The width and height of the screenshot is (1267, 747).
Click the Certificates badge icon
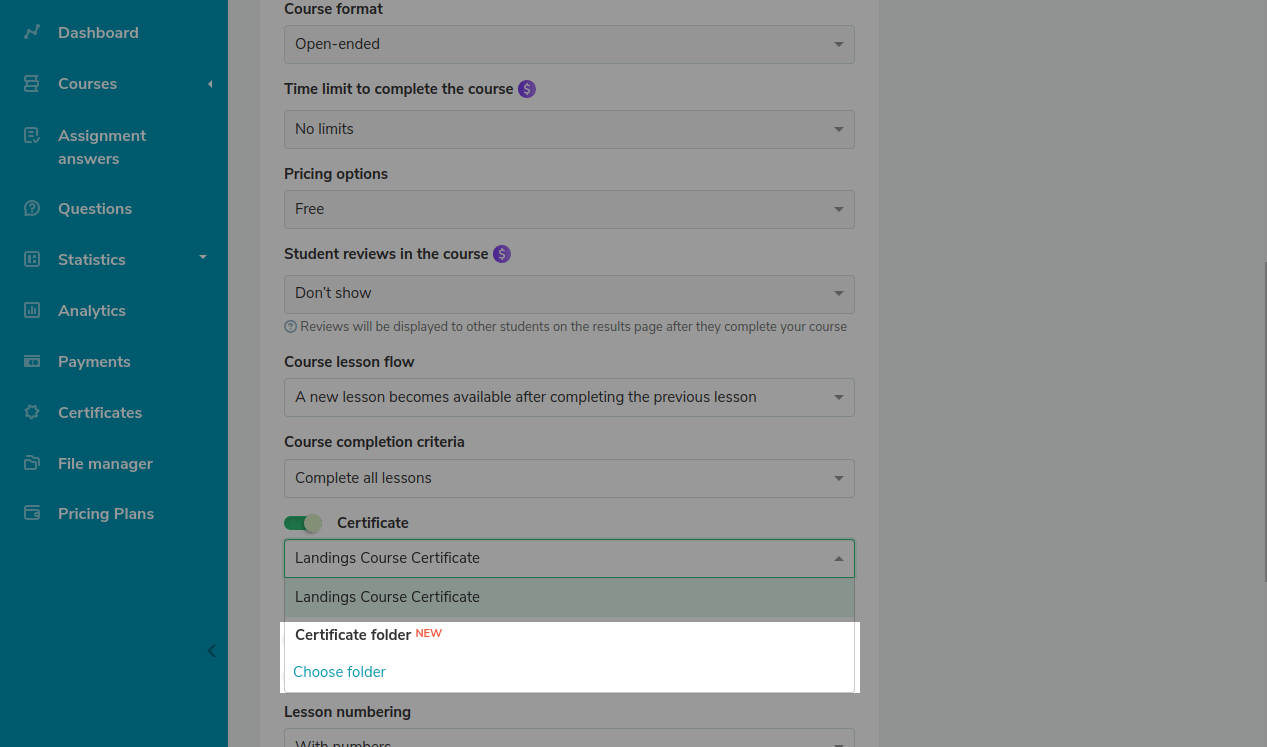[32, 412]
